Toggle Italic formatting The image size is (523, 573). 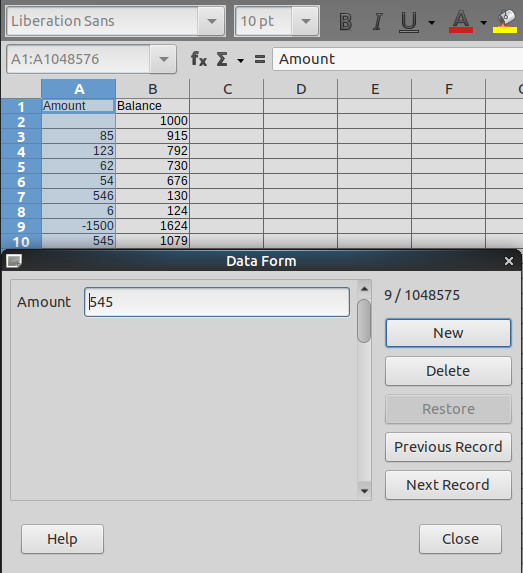(378, 22)
